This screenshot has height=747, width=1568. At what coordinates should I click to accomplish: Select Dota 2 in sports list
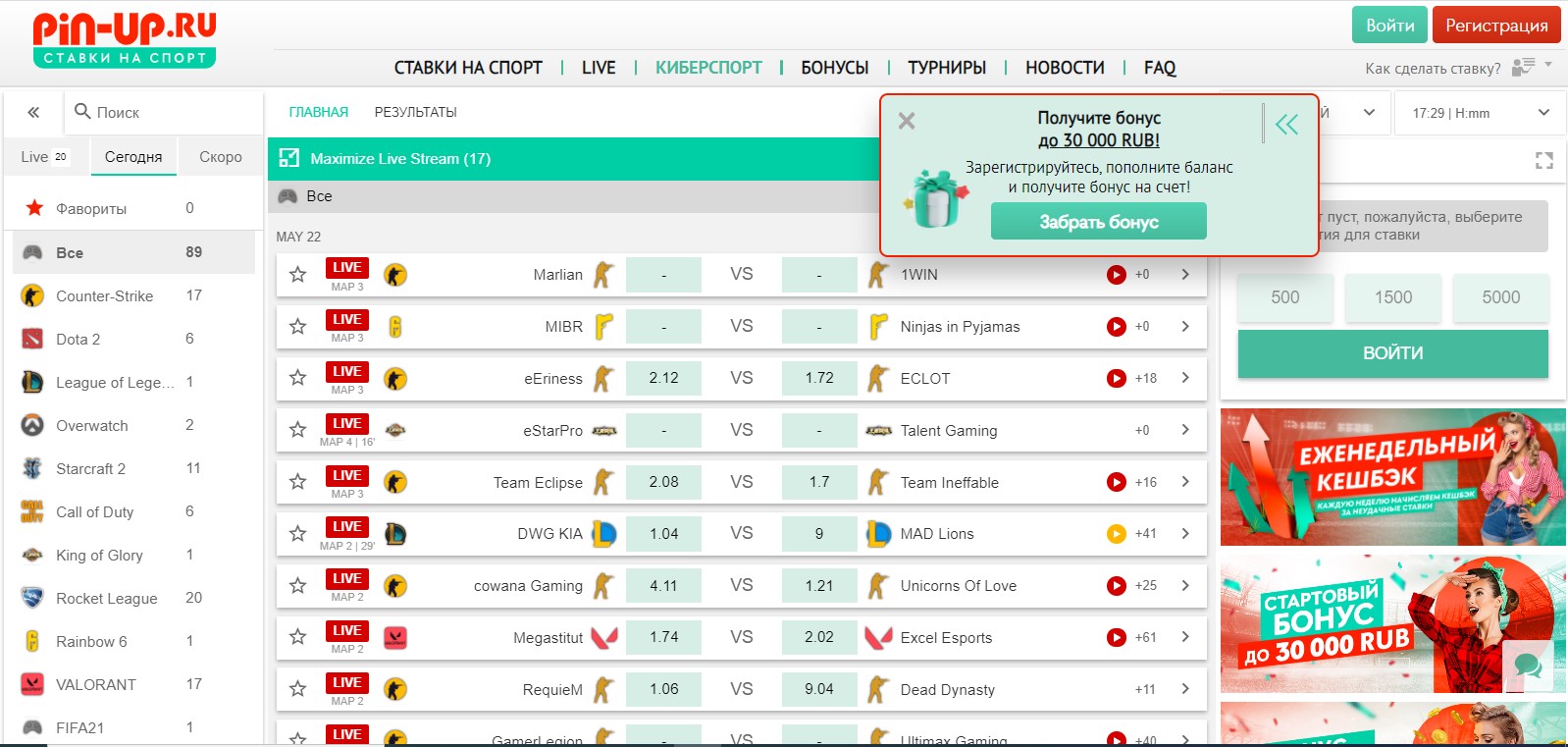pos(133,339)
